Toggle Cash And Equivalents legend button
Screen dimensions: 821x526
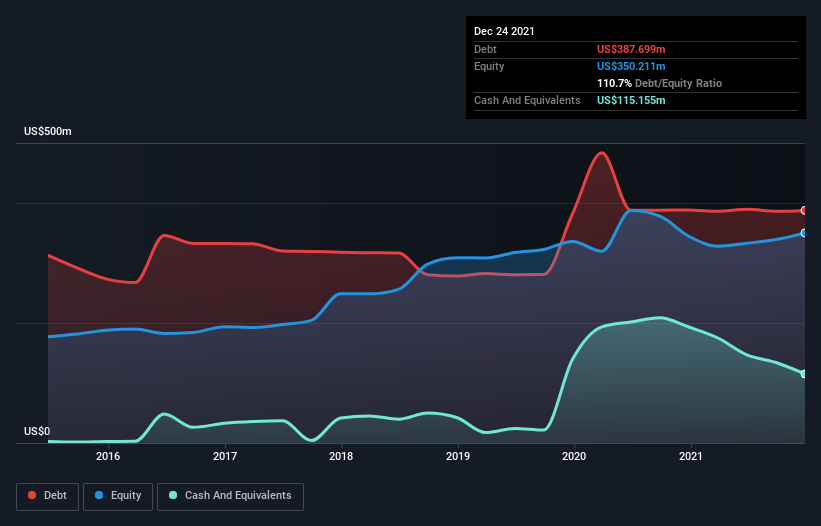(x=230, y=496)
